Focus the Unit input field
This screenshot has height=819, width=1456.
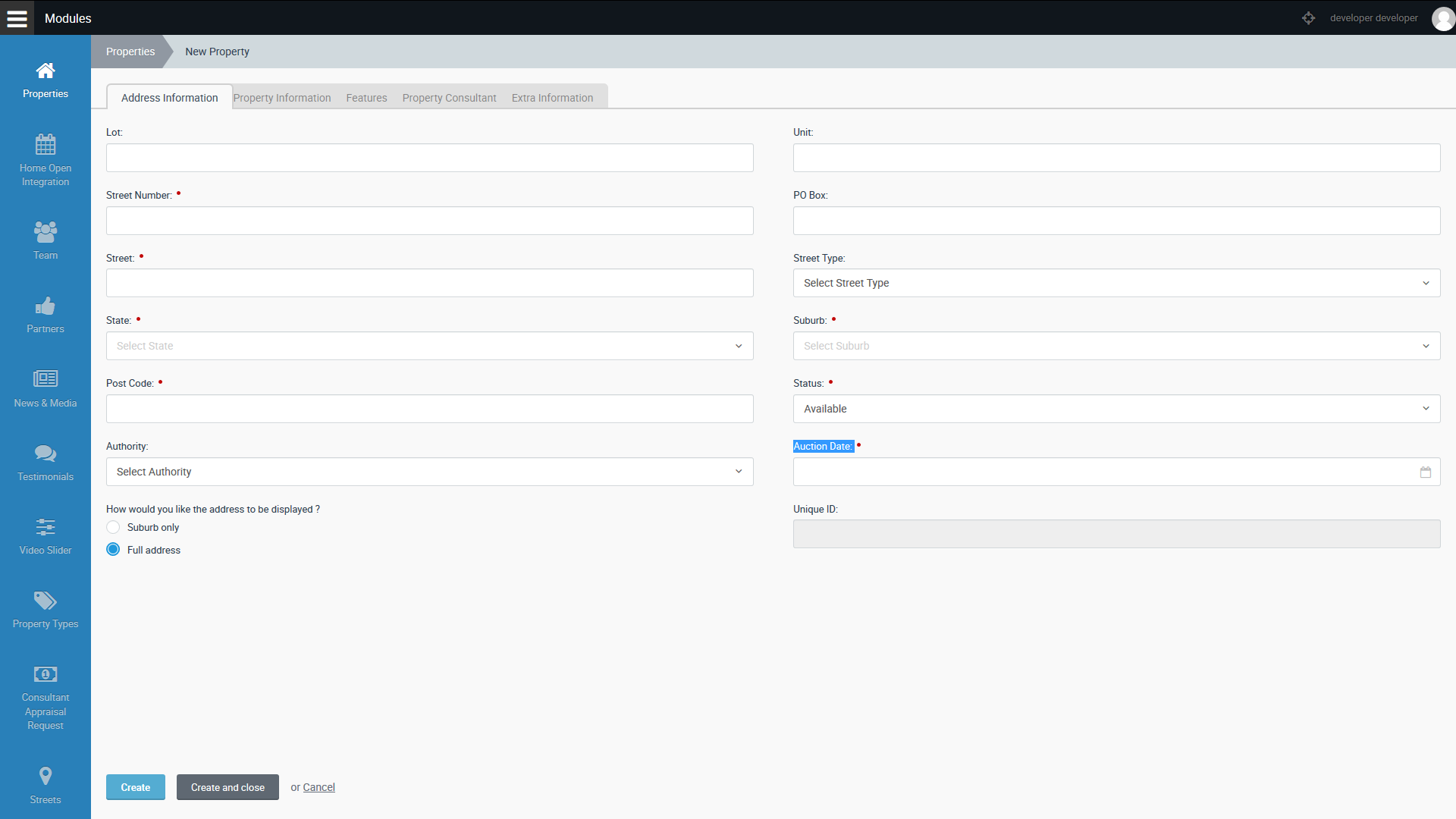pyautogui.click(x=1116, y=158)
